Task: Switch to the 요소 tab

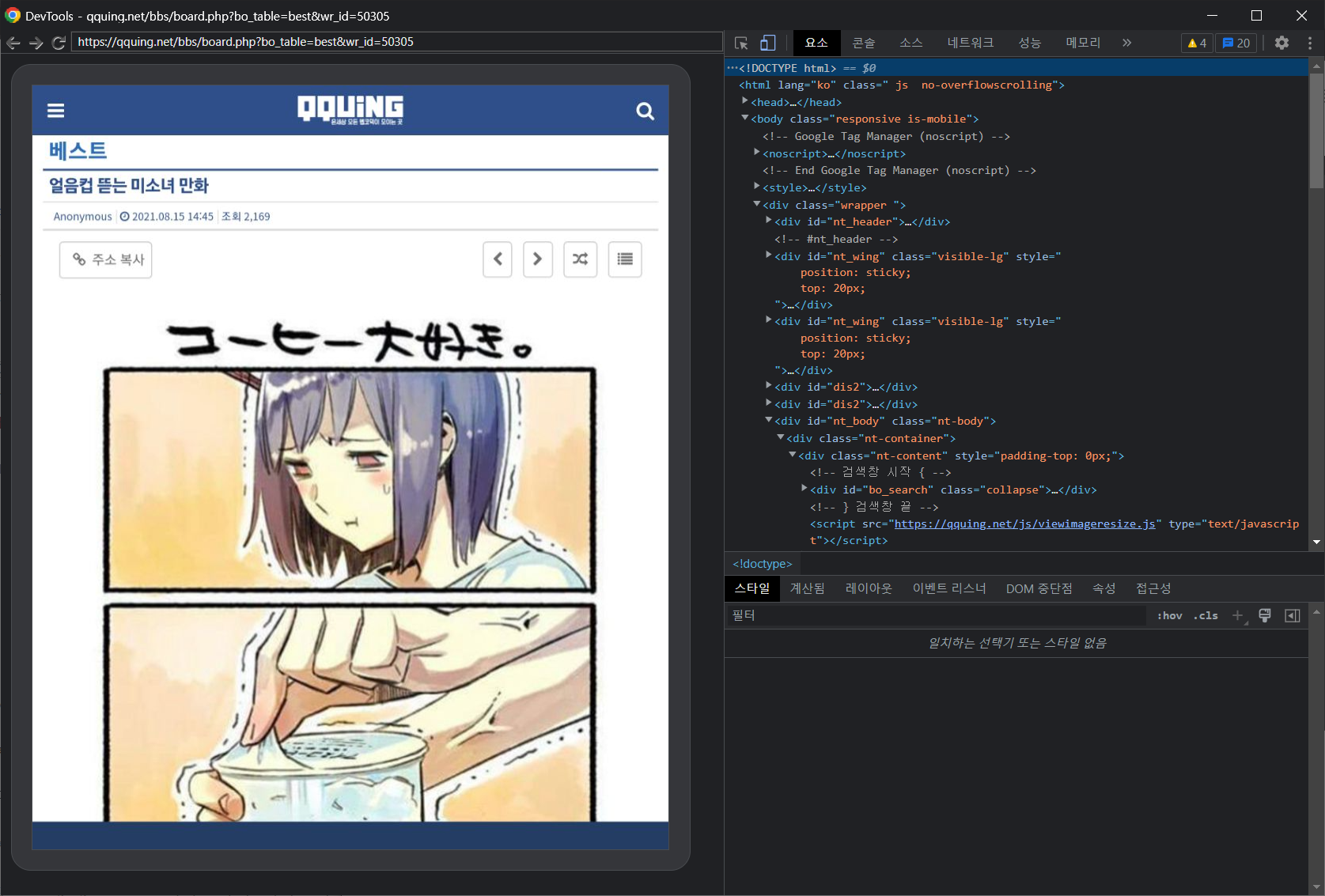Action: point(816,43)
